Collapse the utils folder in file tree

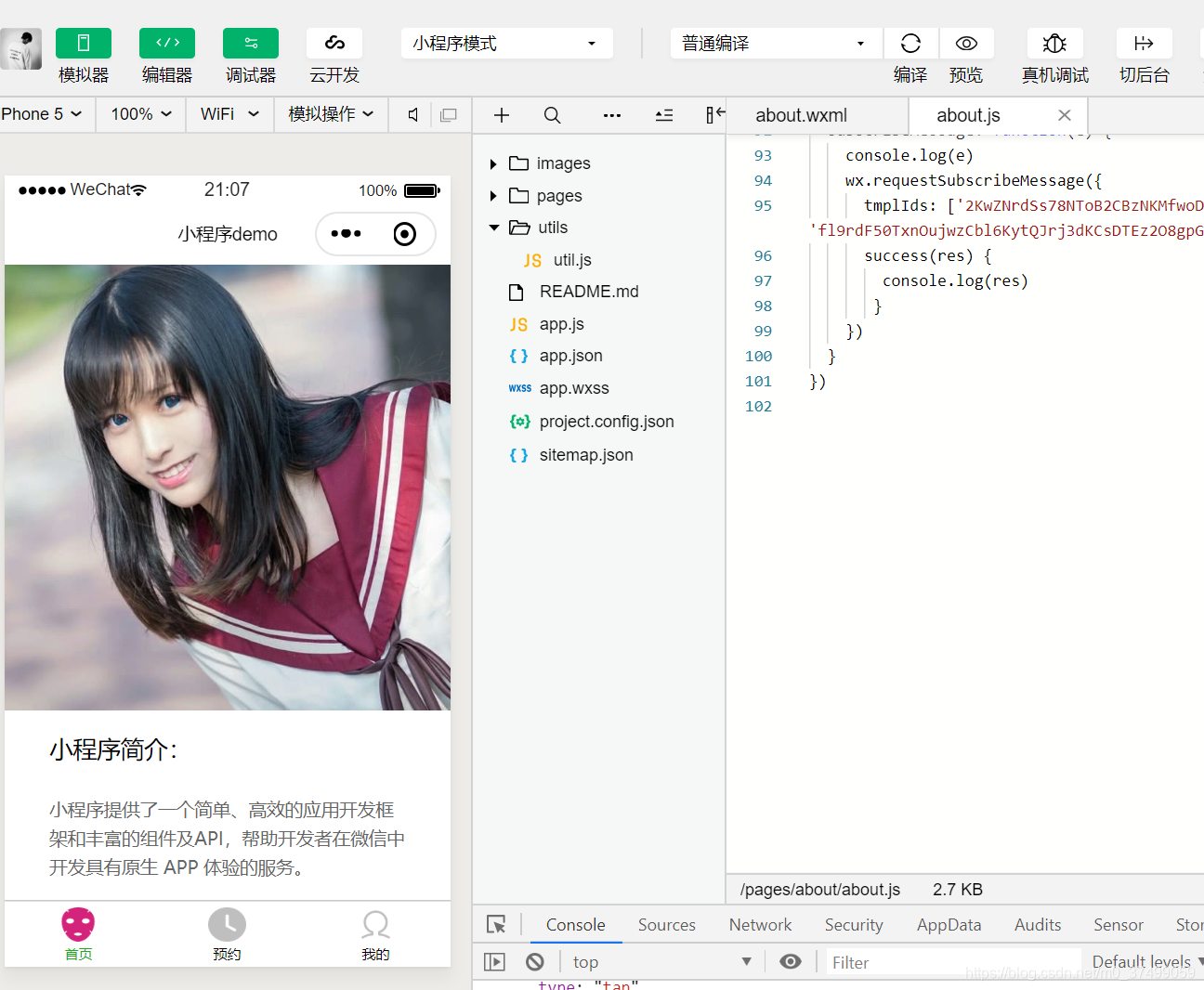pyautogui.click(x=494, y=227)
